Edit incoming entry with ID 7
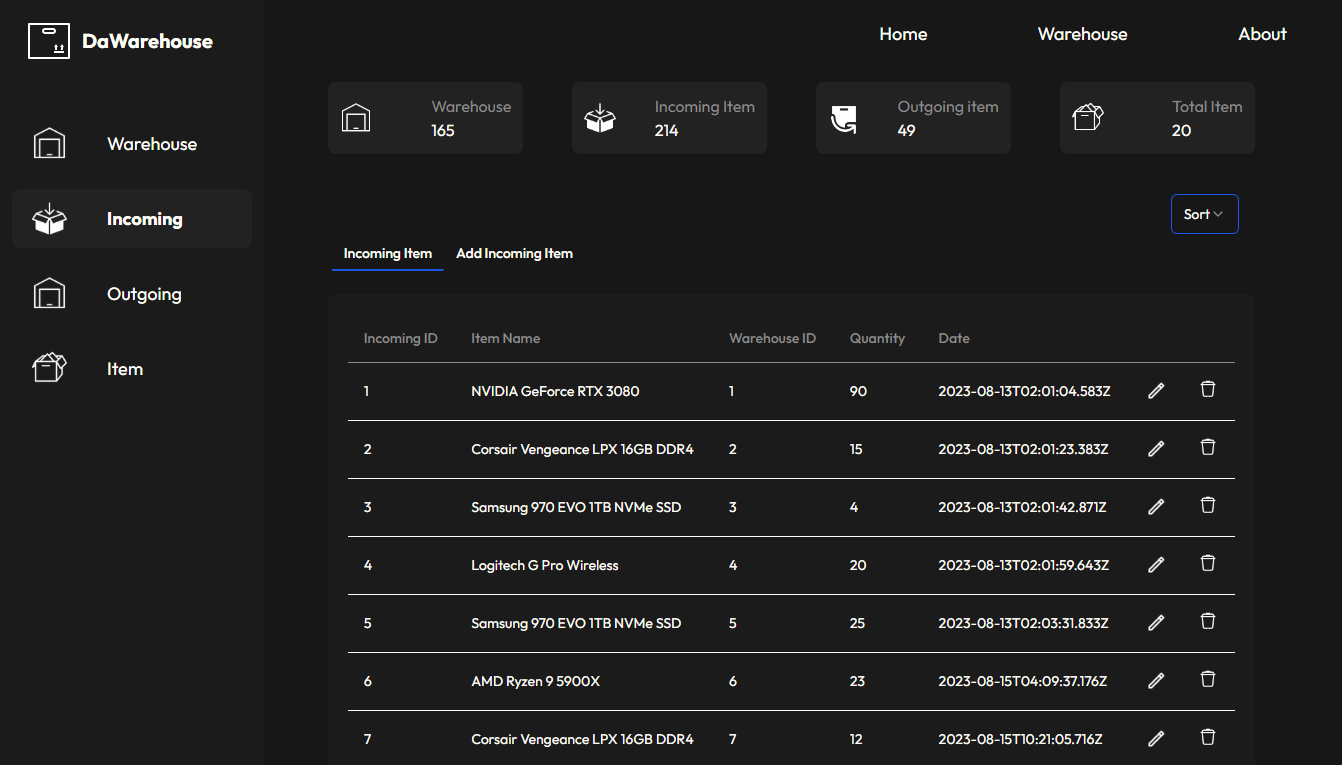 pos(1156,739)
